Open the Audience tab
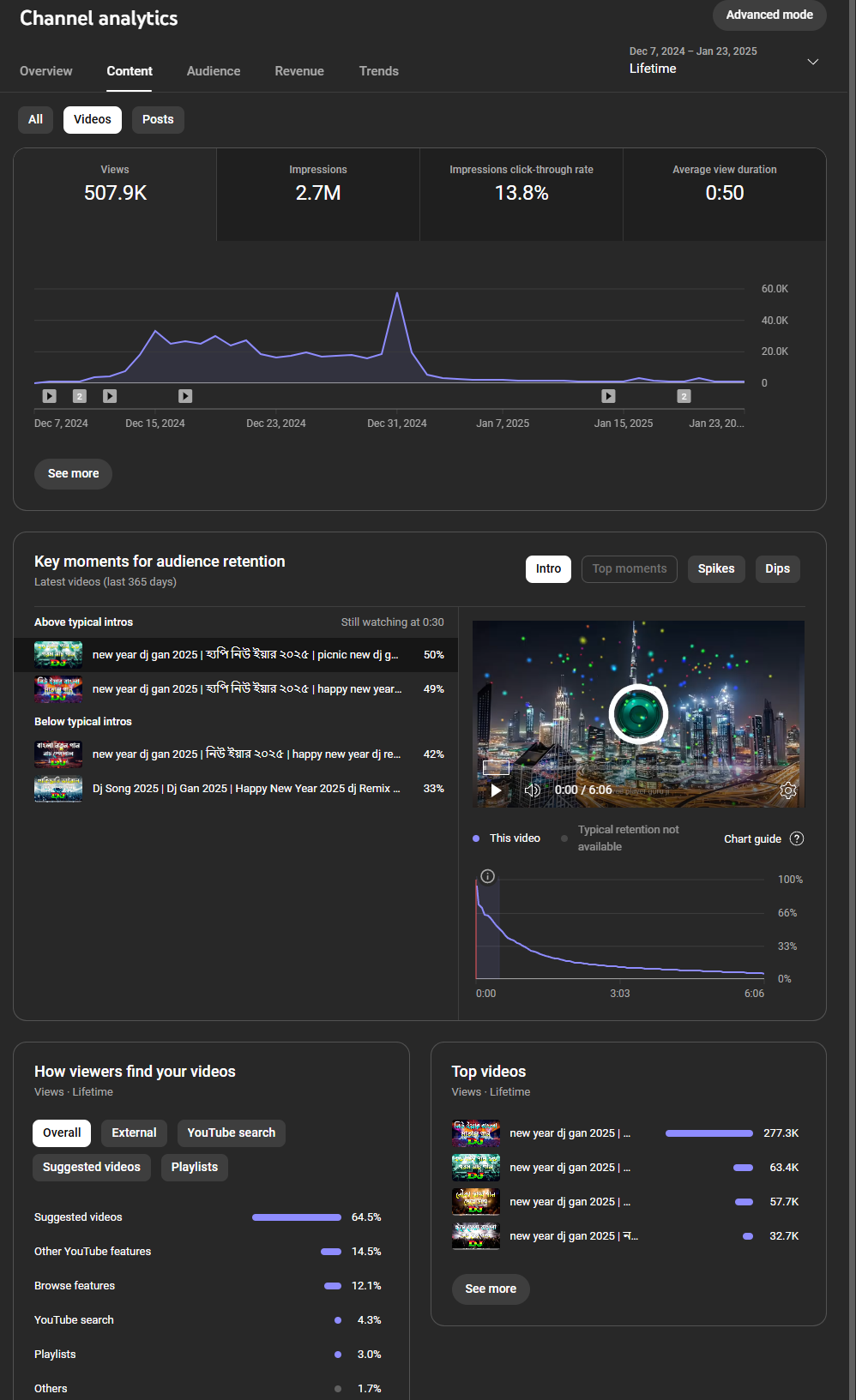 click(x=214, y=71)
